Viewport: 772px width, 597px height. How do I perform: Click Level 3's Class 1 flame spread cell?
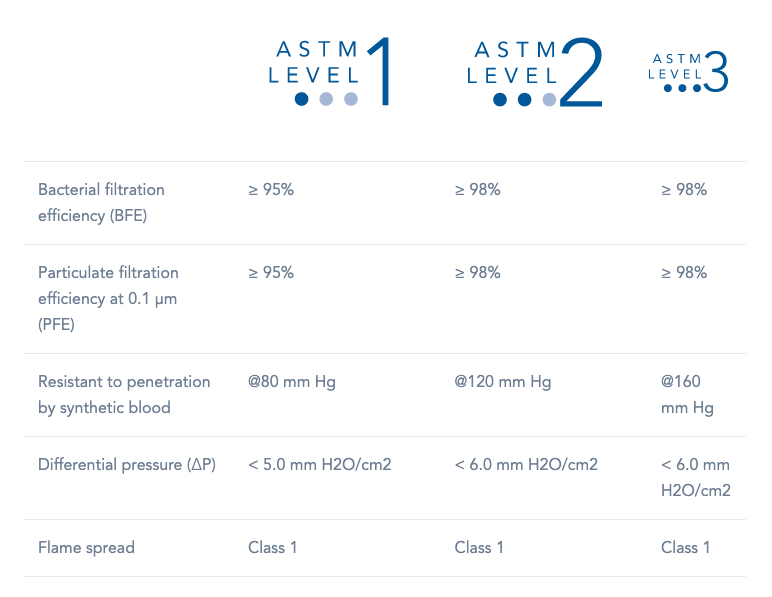pos(685,547)
